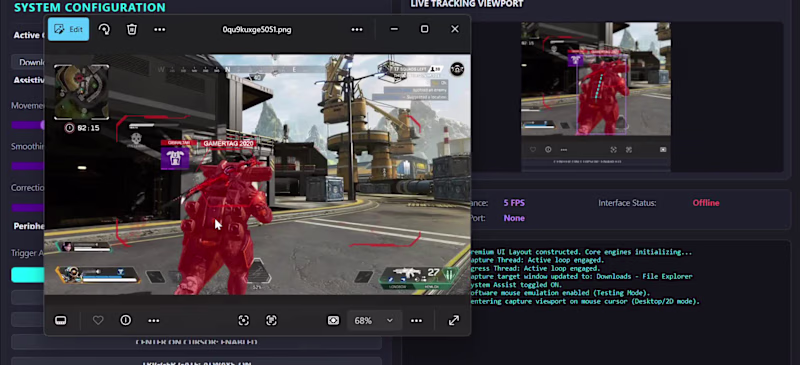800x365 pixels.
Task: Click the visual search scan icon
Action: pos(244,321)
